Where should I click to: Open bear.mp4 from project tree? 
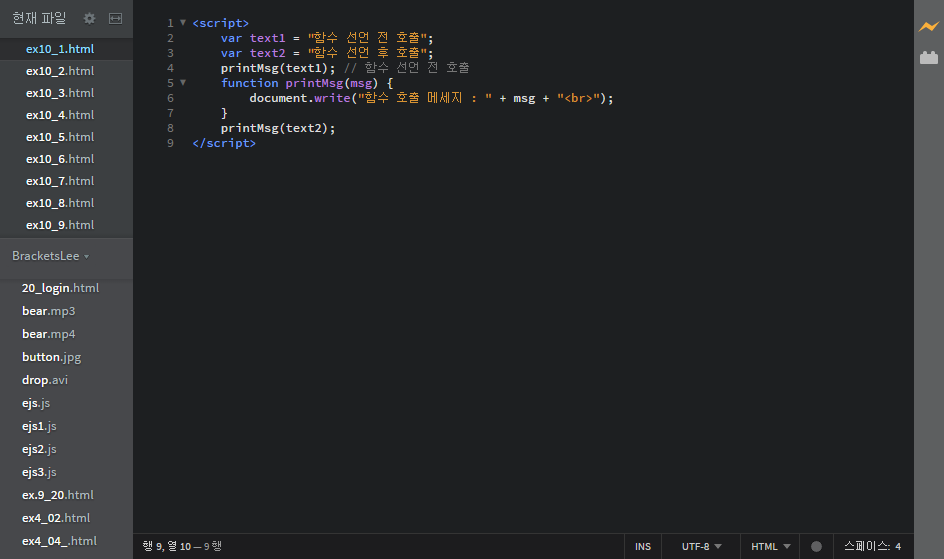pos(49,334)
